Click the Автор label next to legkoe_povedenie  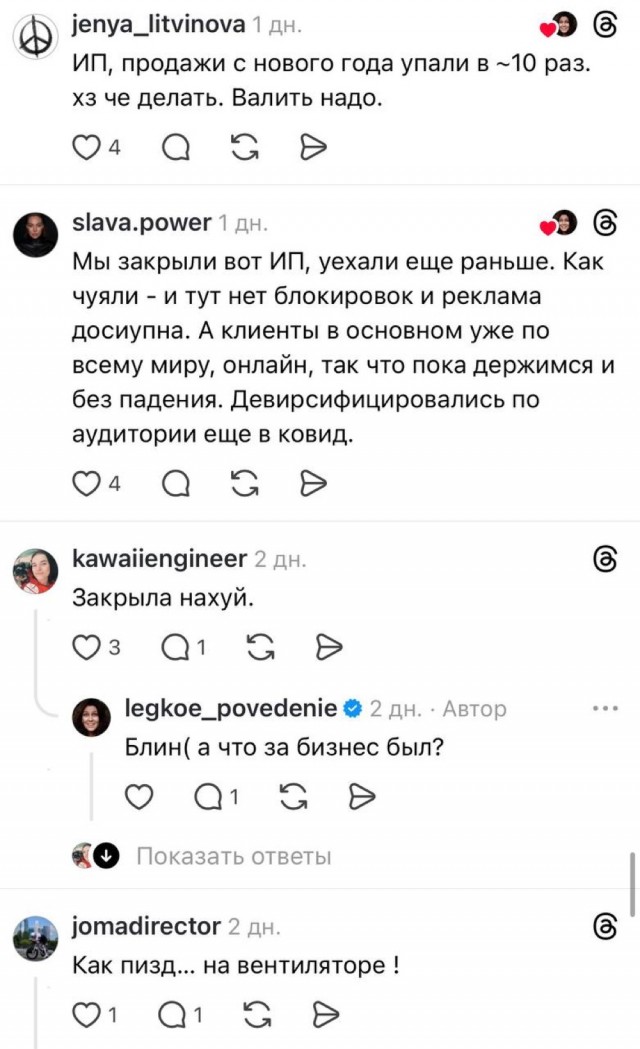coord(477,706)
